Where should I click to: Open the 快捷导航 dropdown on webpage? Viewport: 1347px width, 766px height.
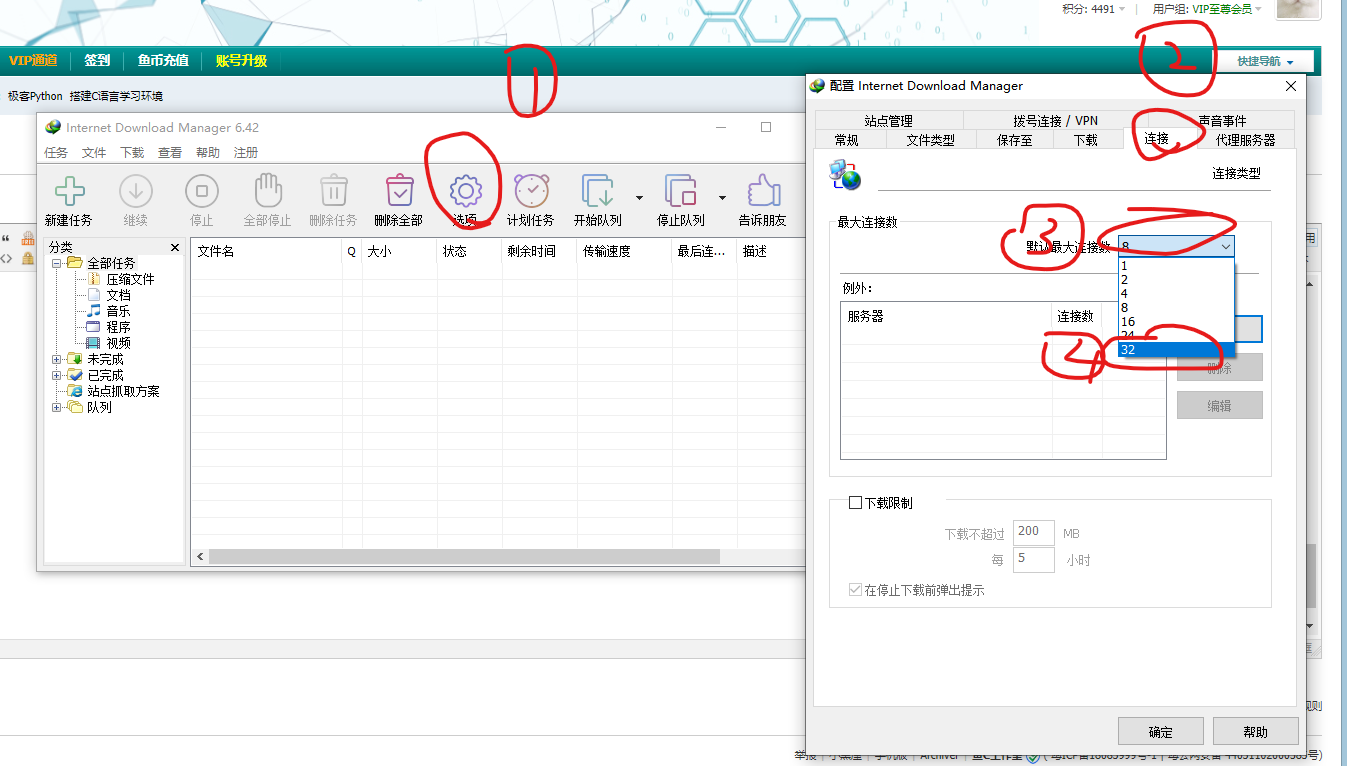point(1265,61)
